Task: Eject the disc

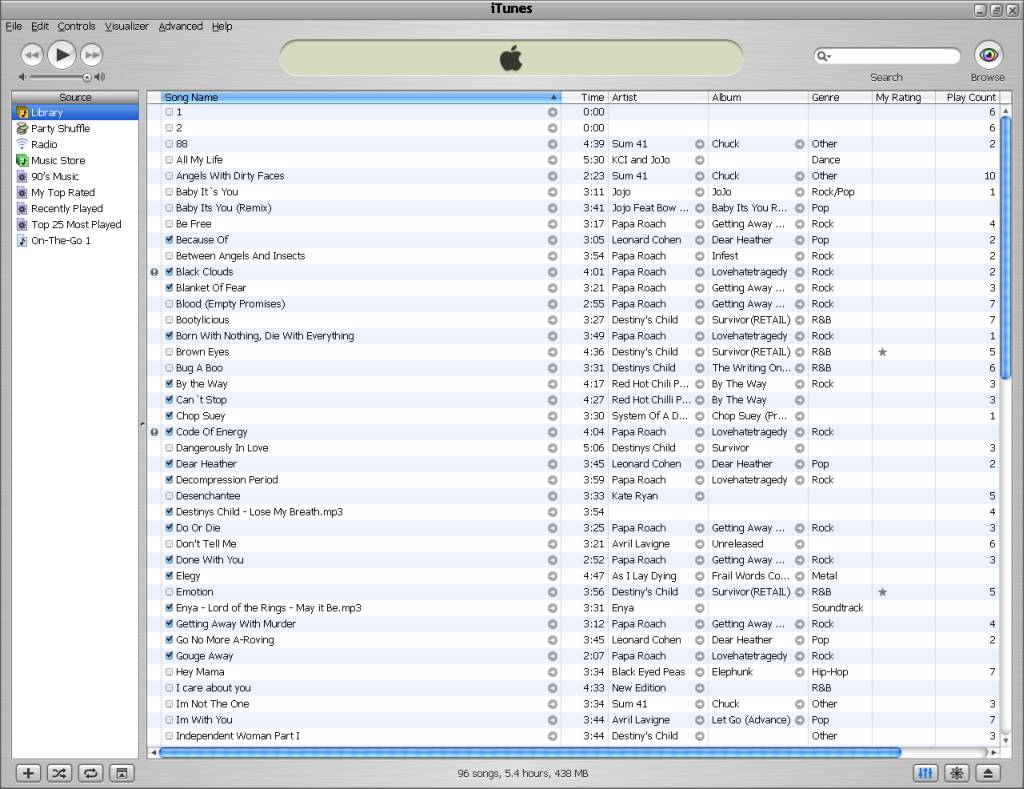Action: coord(987,773)
